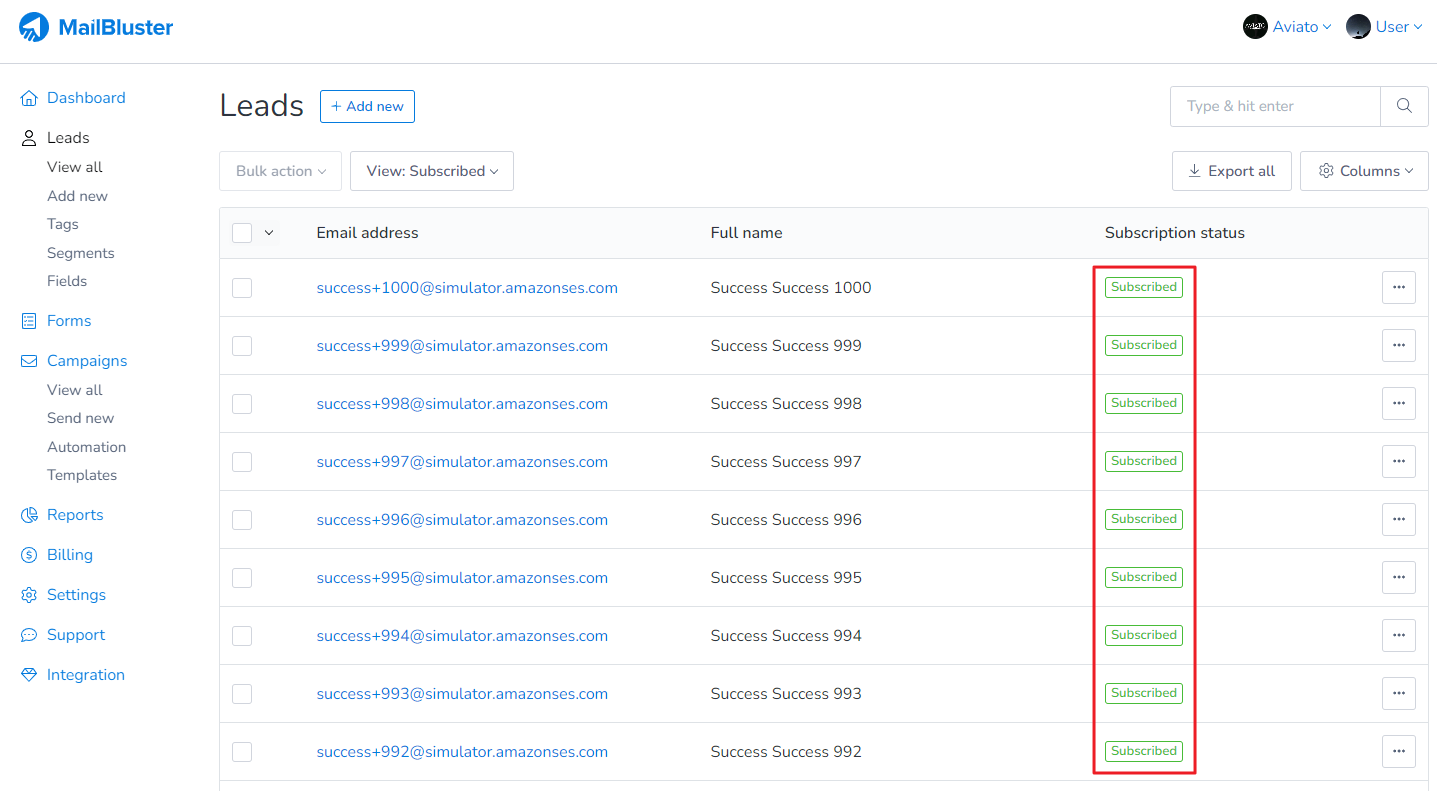Click the Reports pie chart icon
Screen dimensions: 1437x791
pos(29,515)
